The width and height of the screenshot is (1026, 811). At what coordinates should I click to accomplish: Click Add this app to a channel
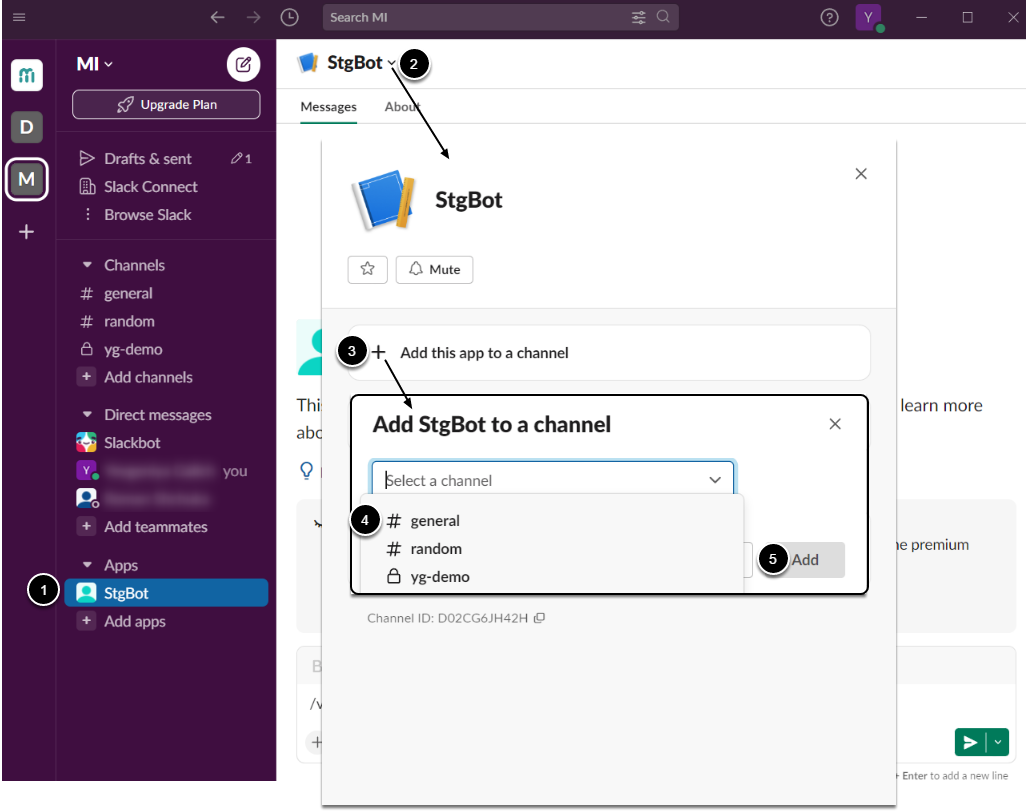pyautogui.click(x=609, y=353)
